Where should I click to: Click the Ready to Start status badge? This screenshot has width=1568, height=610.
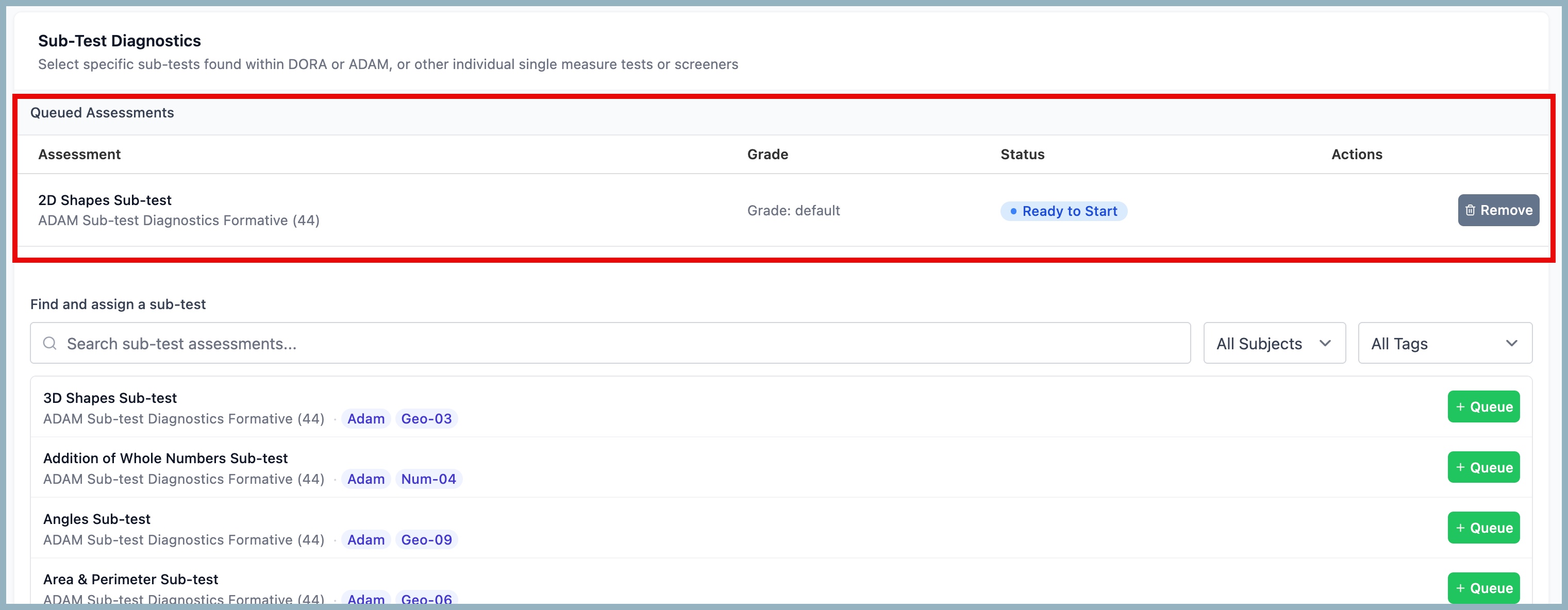(1063, 211)
